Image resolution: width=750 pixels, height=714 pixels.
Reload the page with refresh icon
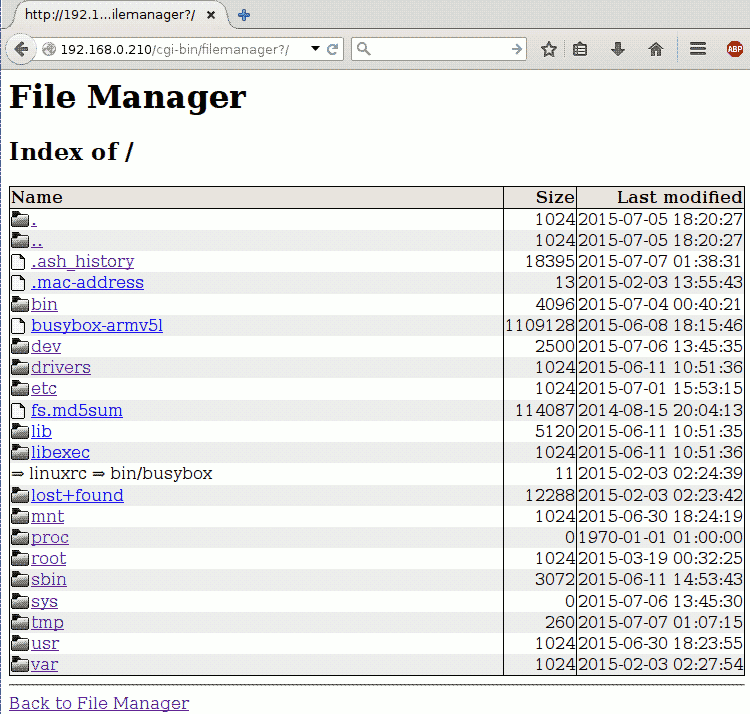pyautogui.click(x=332, y=49)
